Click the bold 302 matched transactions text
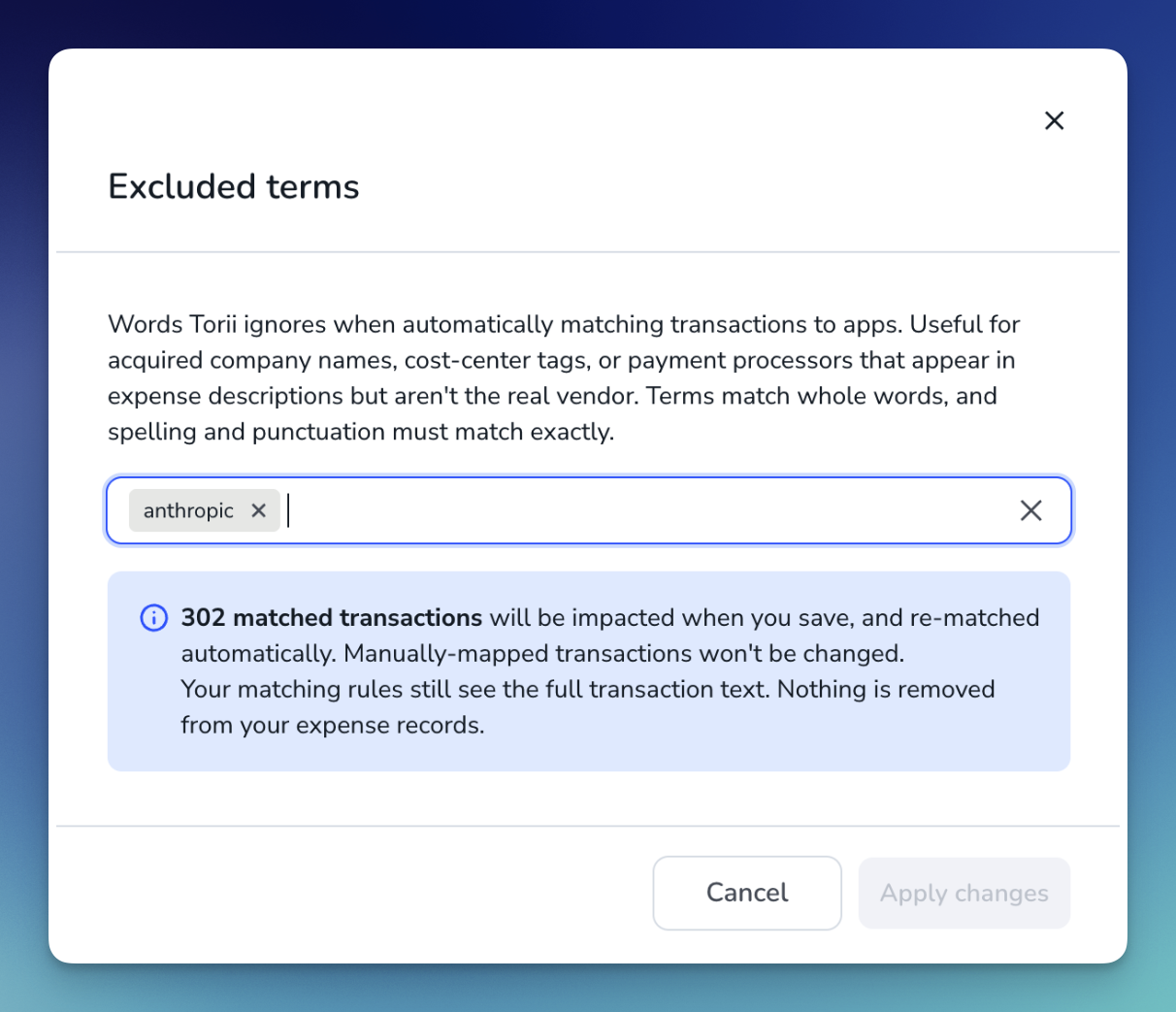The width and height of the screenshot is (1176, 1012). (332, 618)
